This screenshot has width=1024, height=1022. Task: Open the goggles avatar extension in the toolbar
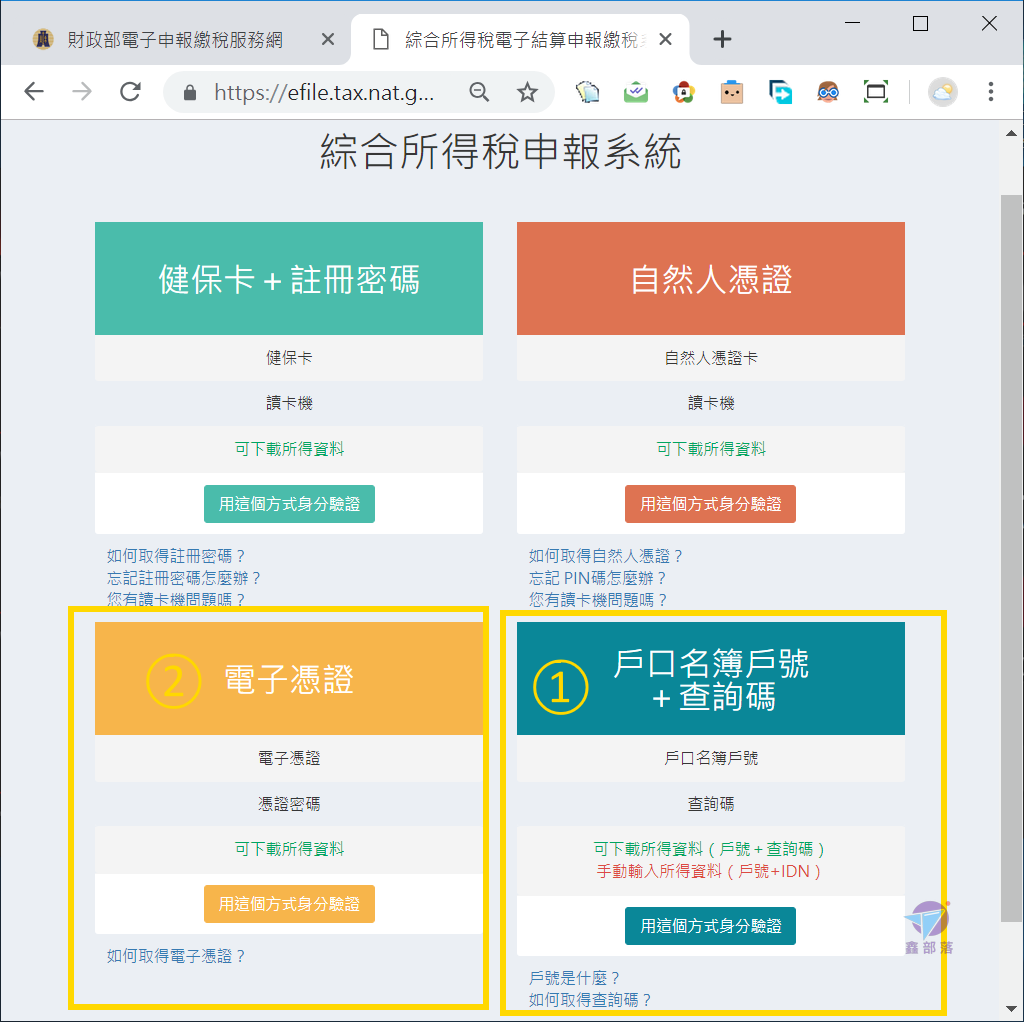click(827, 92)
